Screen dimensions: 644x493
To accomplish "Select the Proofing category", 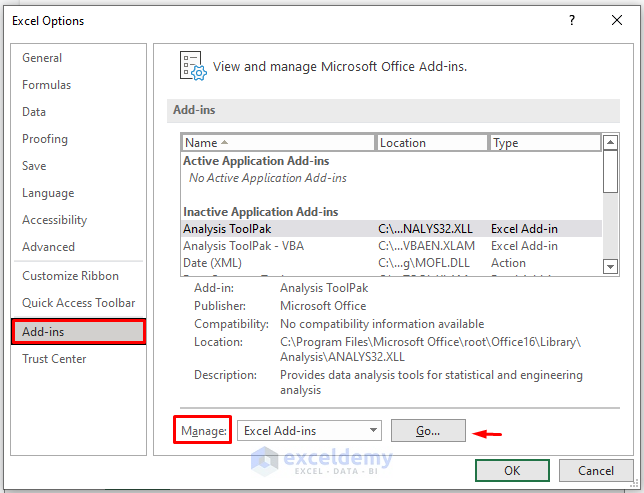I will click(x=45, y=139).
